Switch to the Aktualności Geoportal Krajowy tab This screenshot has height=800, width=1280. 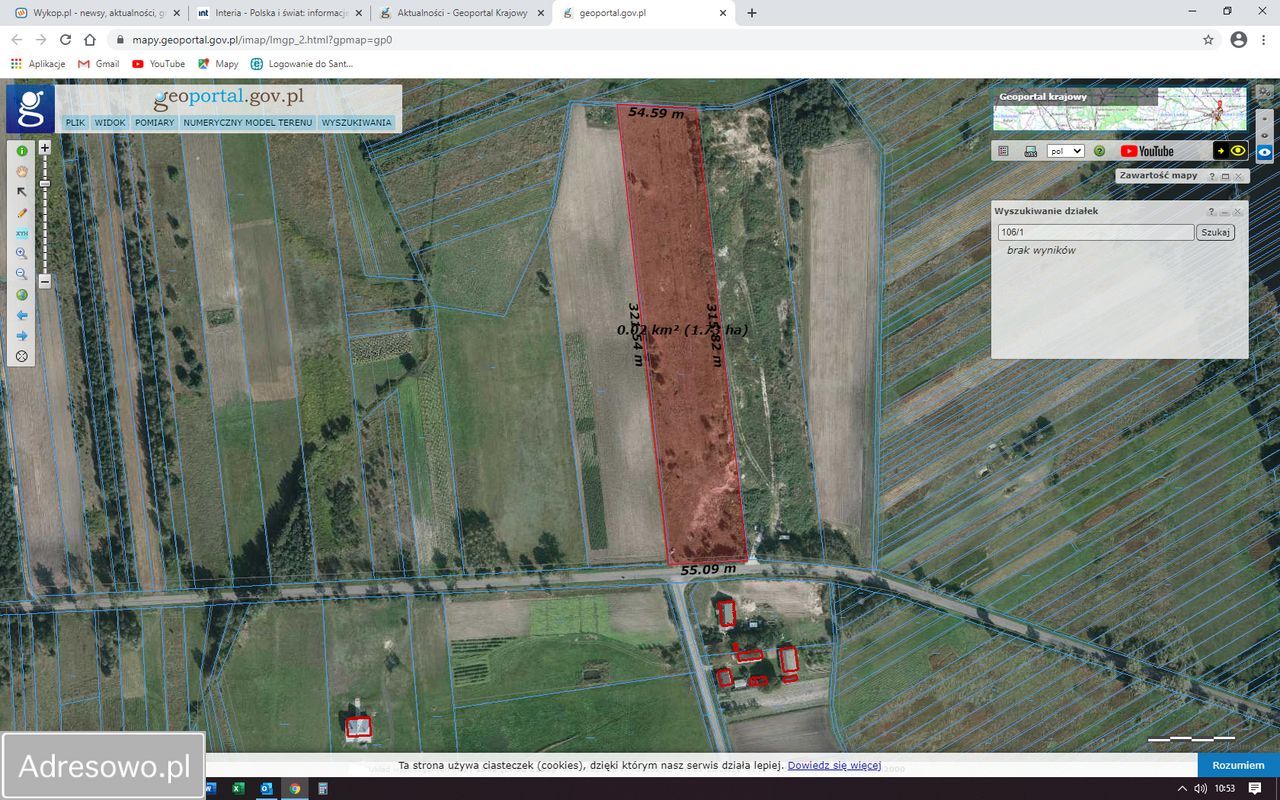462,13
